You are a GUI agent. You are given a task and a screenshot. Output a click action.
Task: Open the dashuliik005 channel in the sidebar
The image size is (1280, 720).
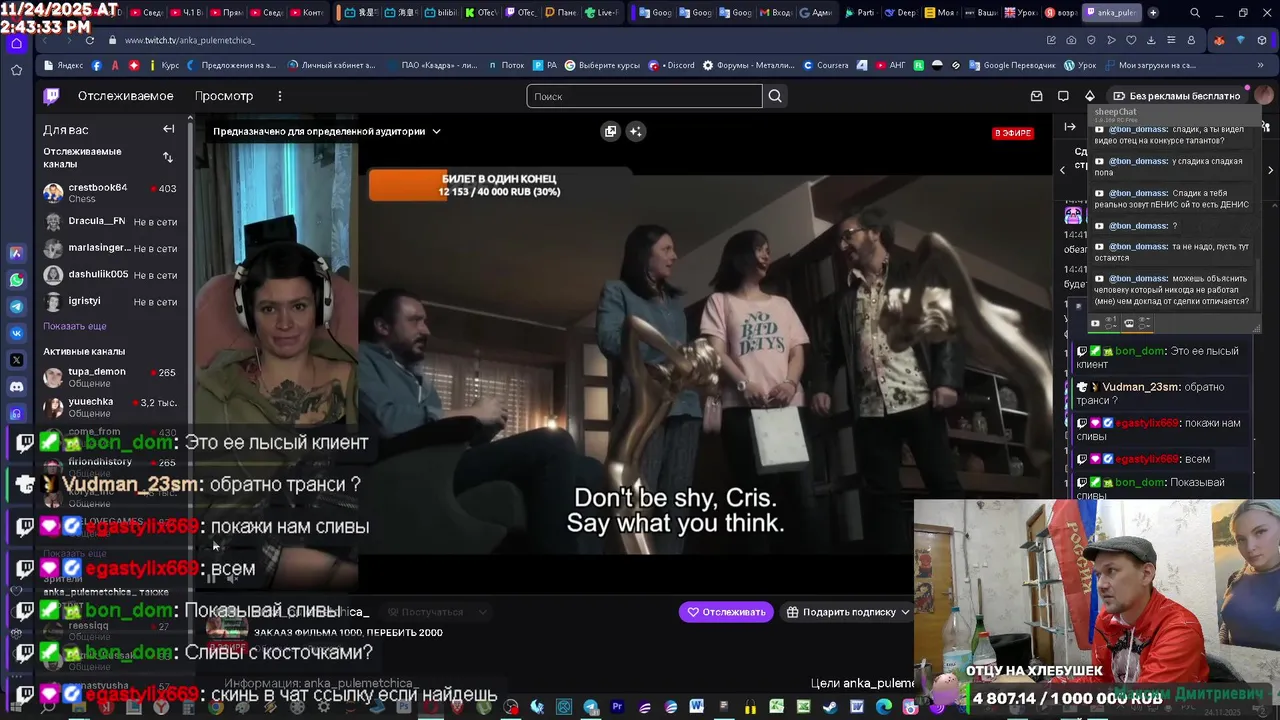pos(110,275)
